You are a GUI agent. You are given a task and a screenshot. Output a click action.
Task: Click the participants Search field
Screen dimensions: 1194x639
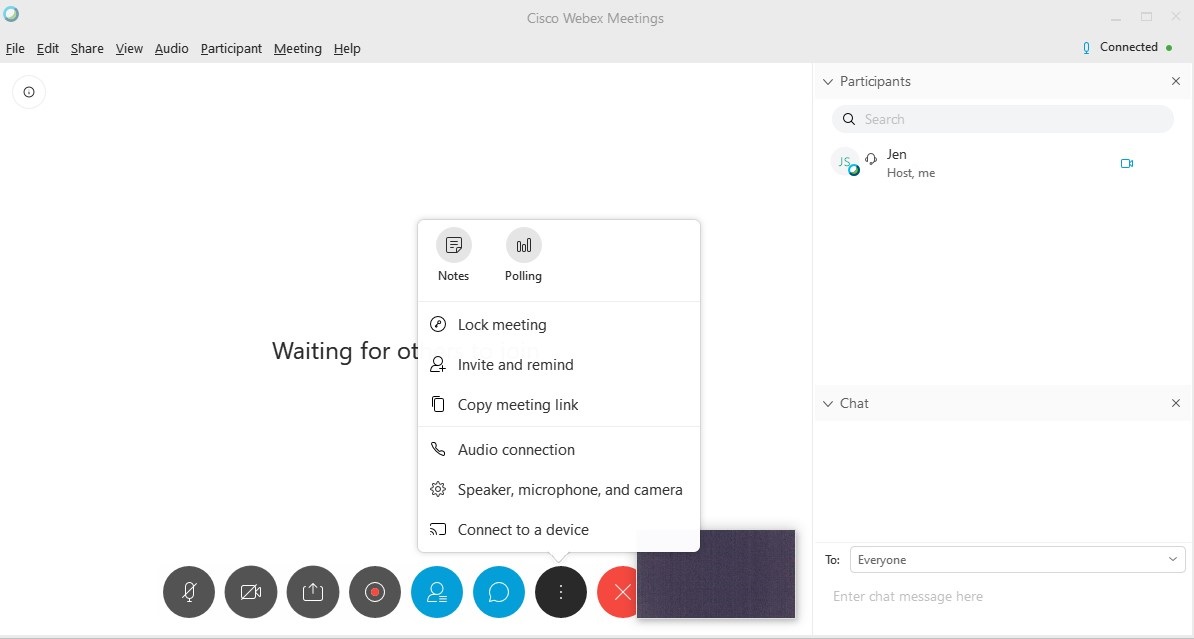(x=1003, y=119)
